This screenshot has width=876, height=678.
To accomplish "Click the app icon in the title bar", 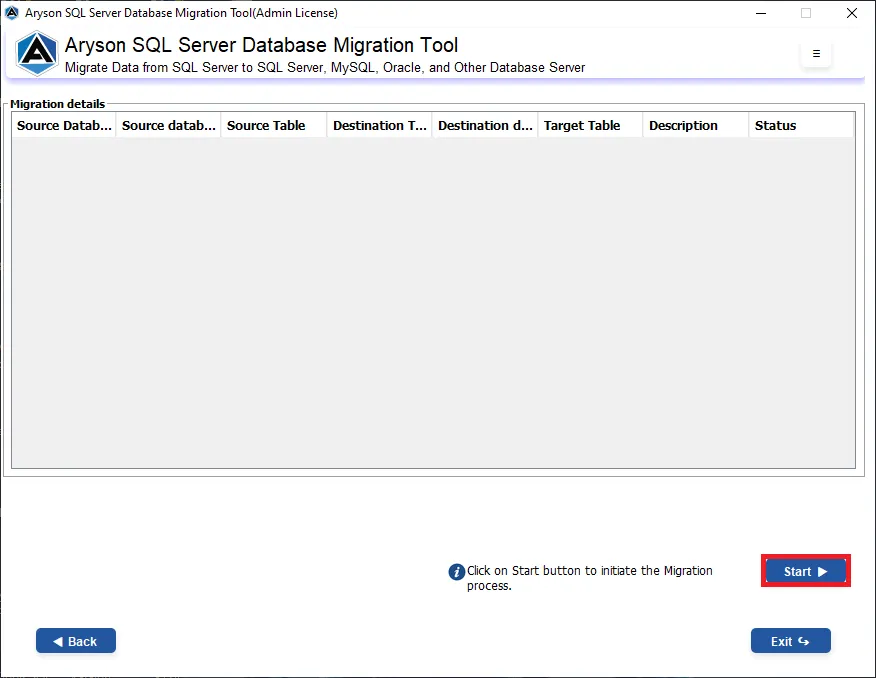I will (x=11, y=12).
